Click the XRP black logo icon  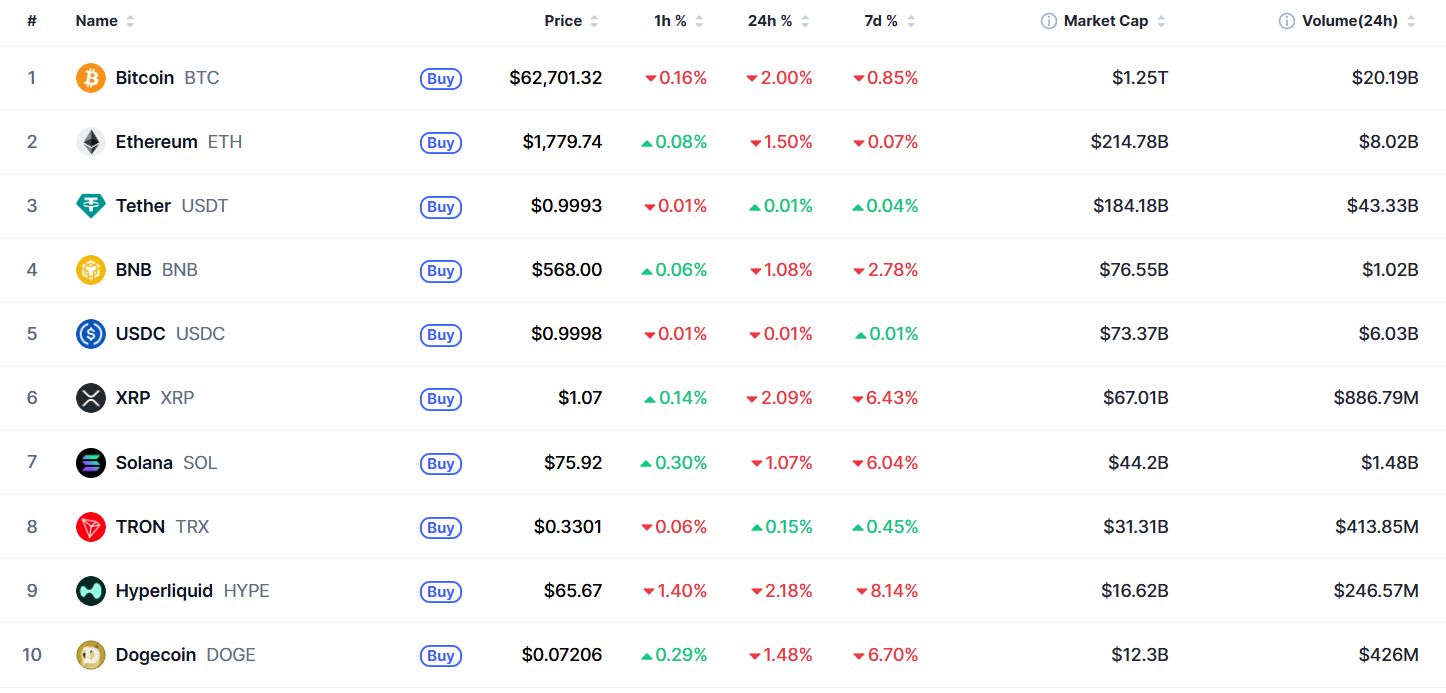(91, 398)
